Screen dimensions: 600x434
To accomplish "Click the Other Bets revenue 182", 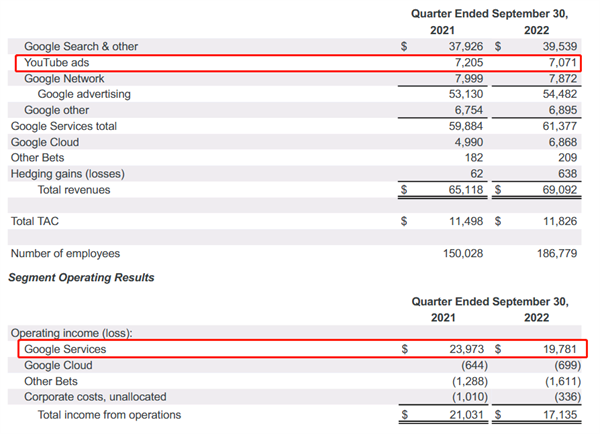I will tap(474, 158).
